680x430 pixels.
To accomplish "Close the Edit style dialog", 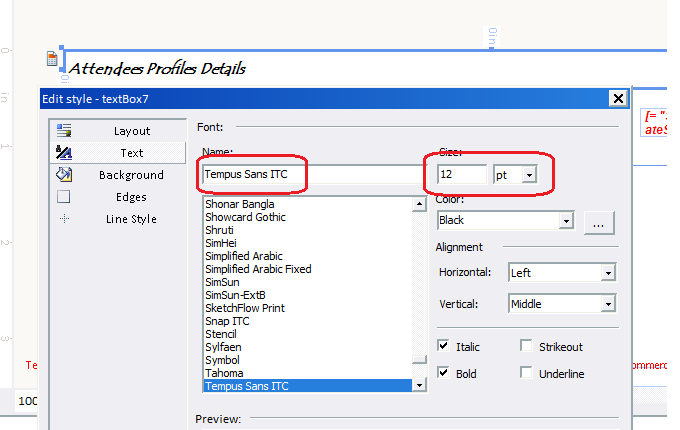I will pos(618,99).
